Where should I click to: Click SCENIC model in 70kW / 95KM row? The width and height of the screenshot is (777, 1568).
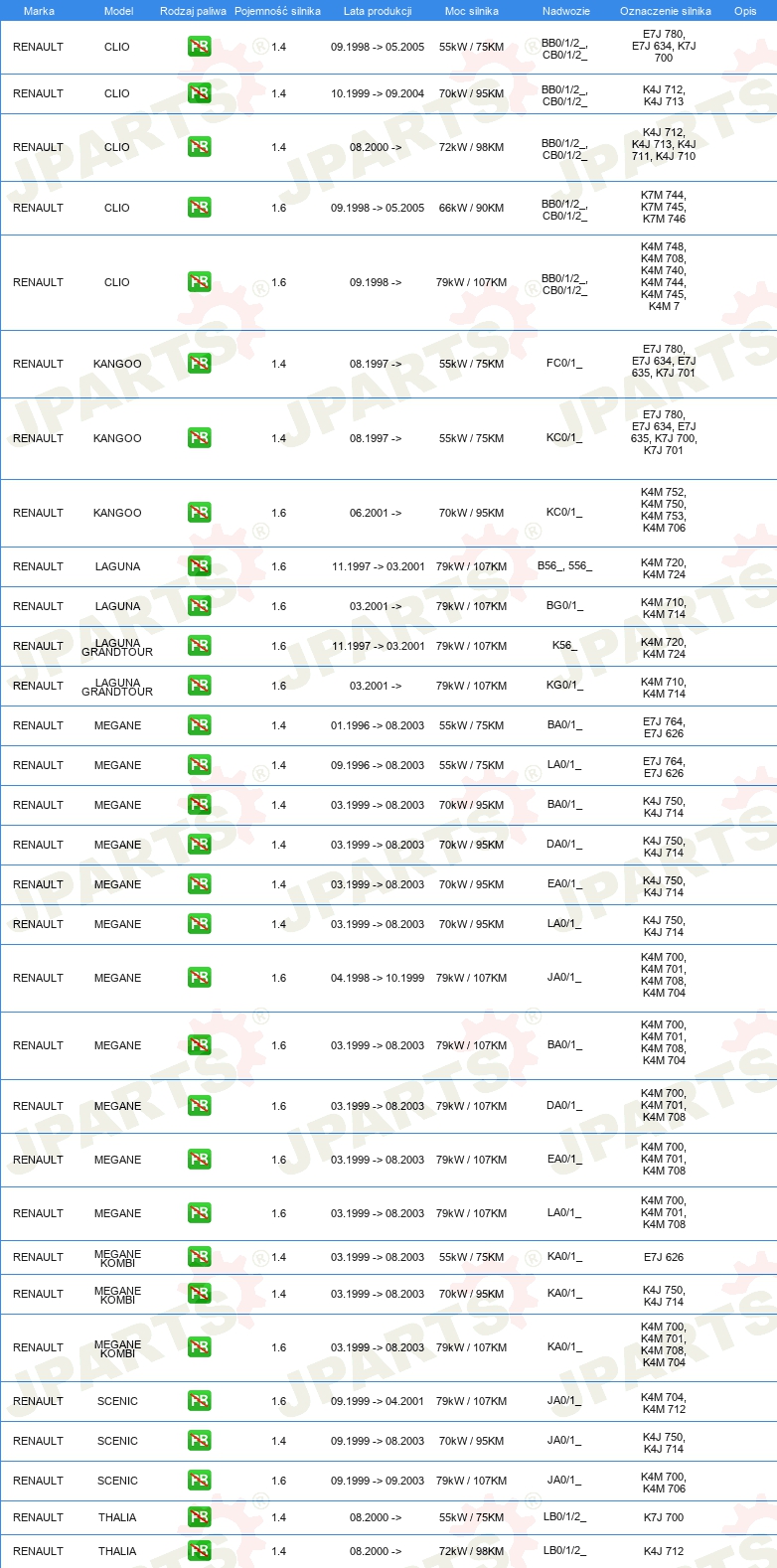pos(117,1441)
